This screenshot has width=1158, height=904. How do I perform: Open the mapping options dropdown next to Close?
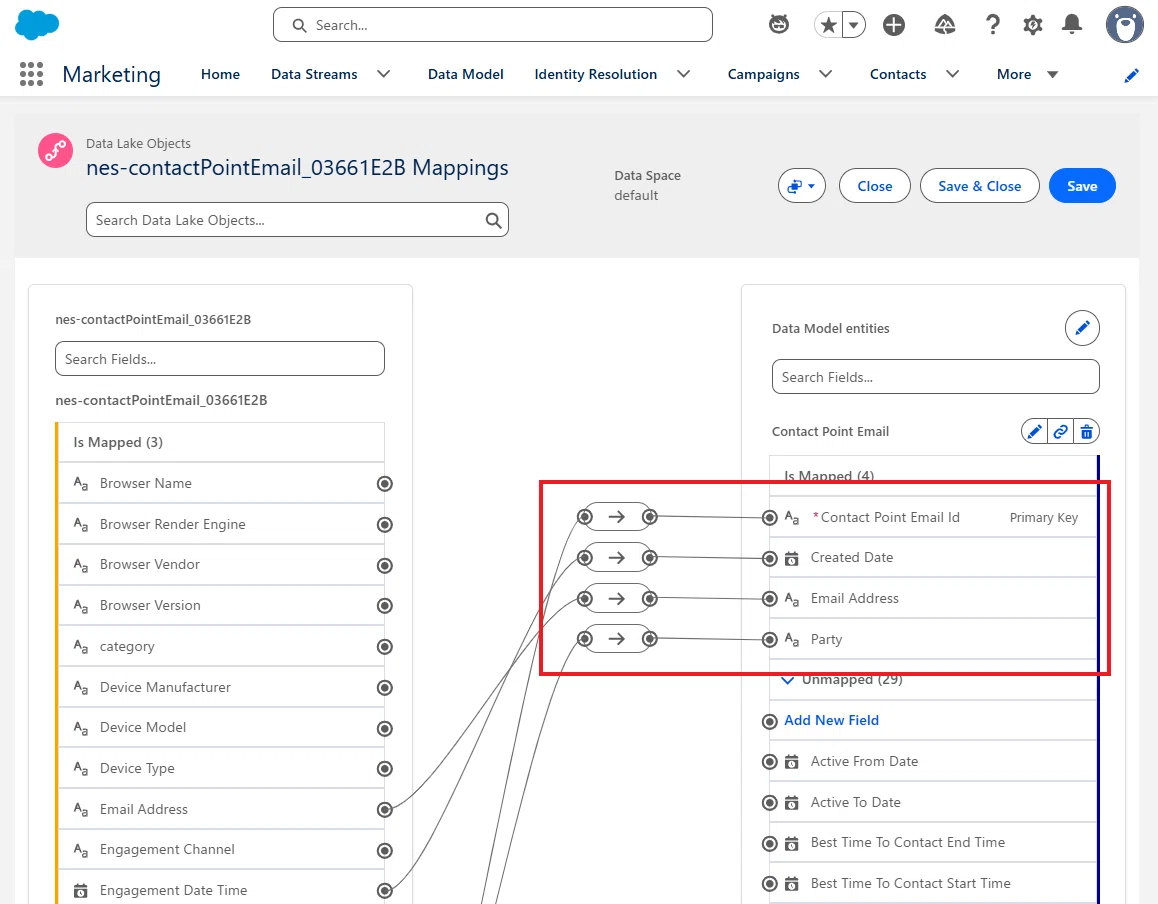(x=801, y=186)
